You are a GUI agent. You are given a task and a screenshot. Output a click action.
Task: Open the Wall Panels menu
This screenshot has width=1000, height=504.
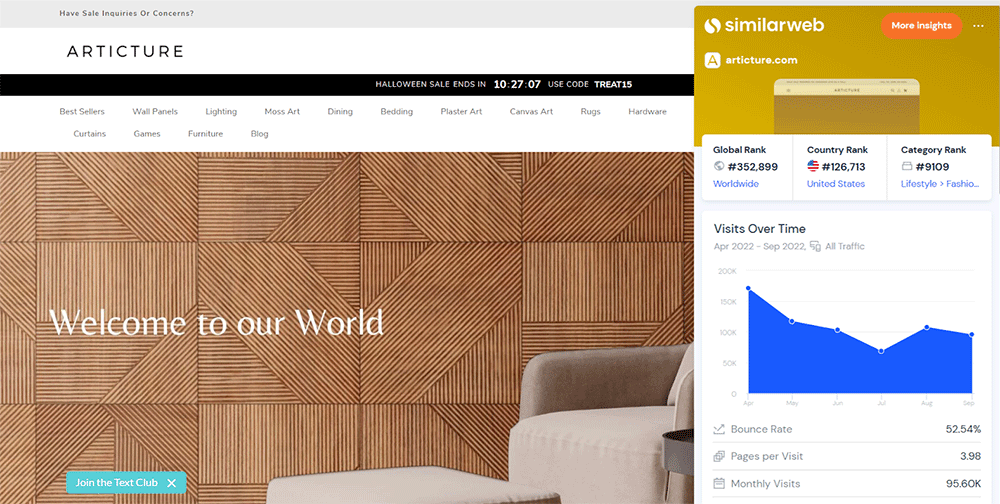click(154, 112)
